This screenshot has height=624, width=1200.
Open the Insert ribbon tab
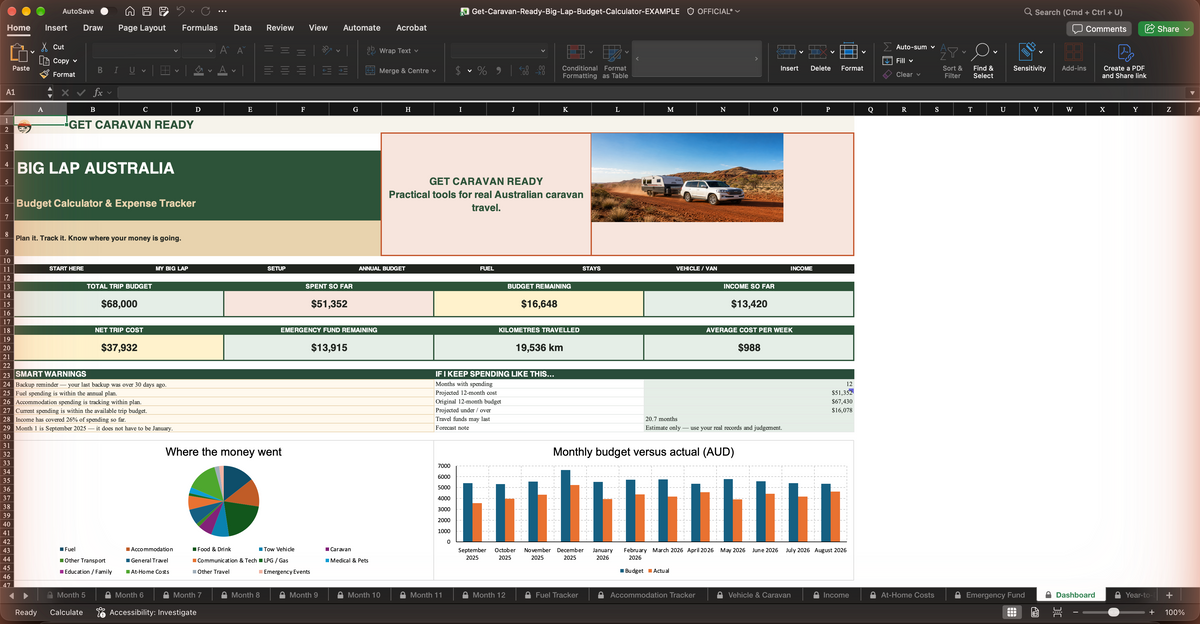(56, 28)
